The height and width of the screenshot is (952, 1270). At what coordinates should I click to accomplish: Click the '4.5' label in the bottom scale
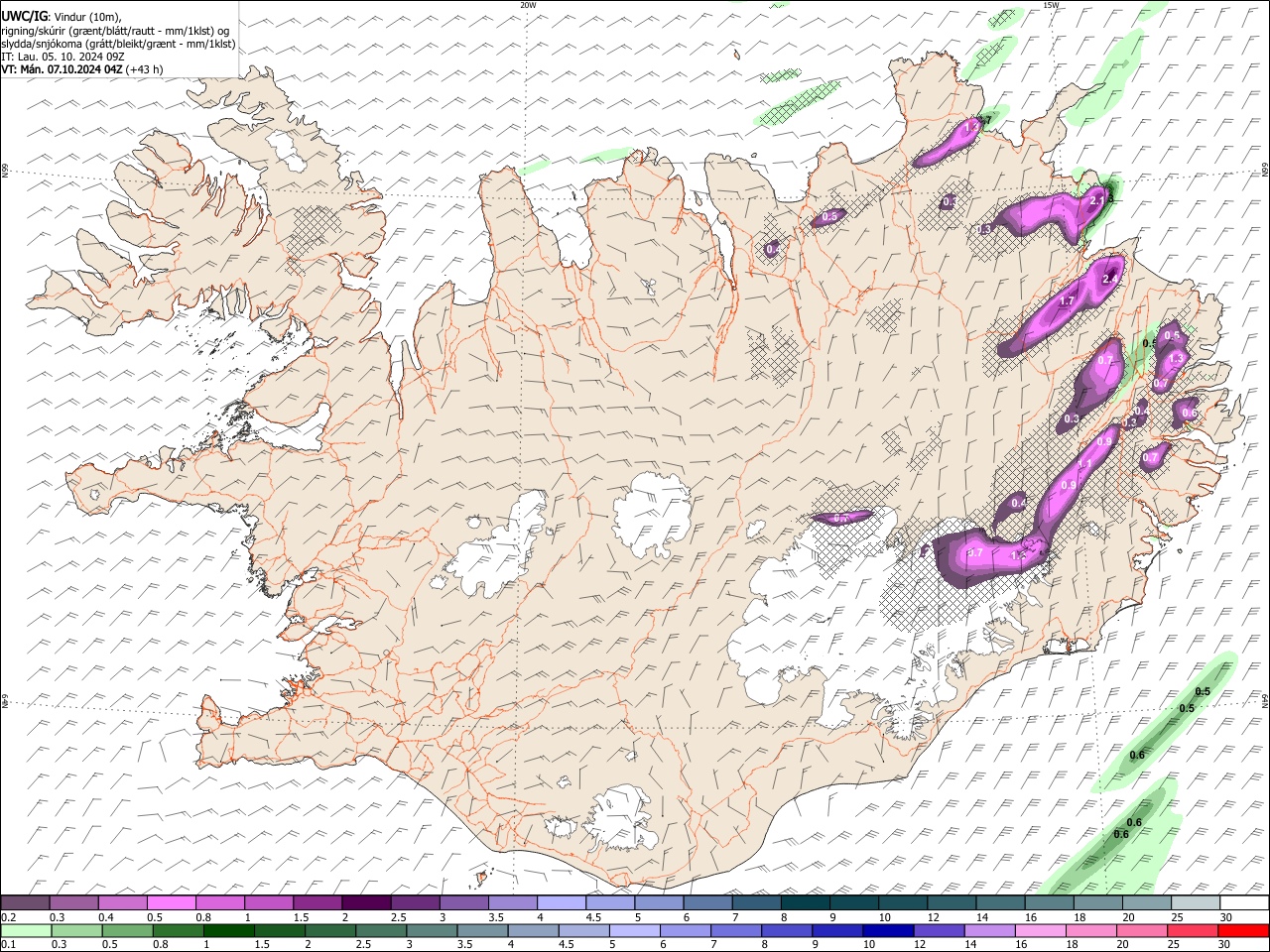[565, 944]
